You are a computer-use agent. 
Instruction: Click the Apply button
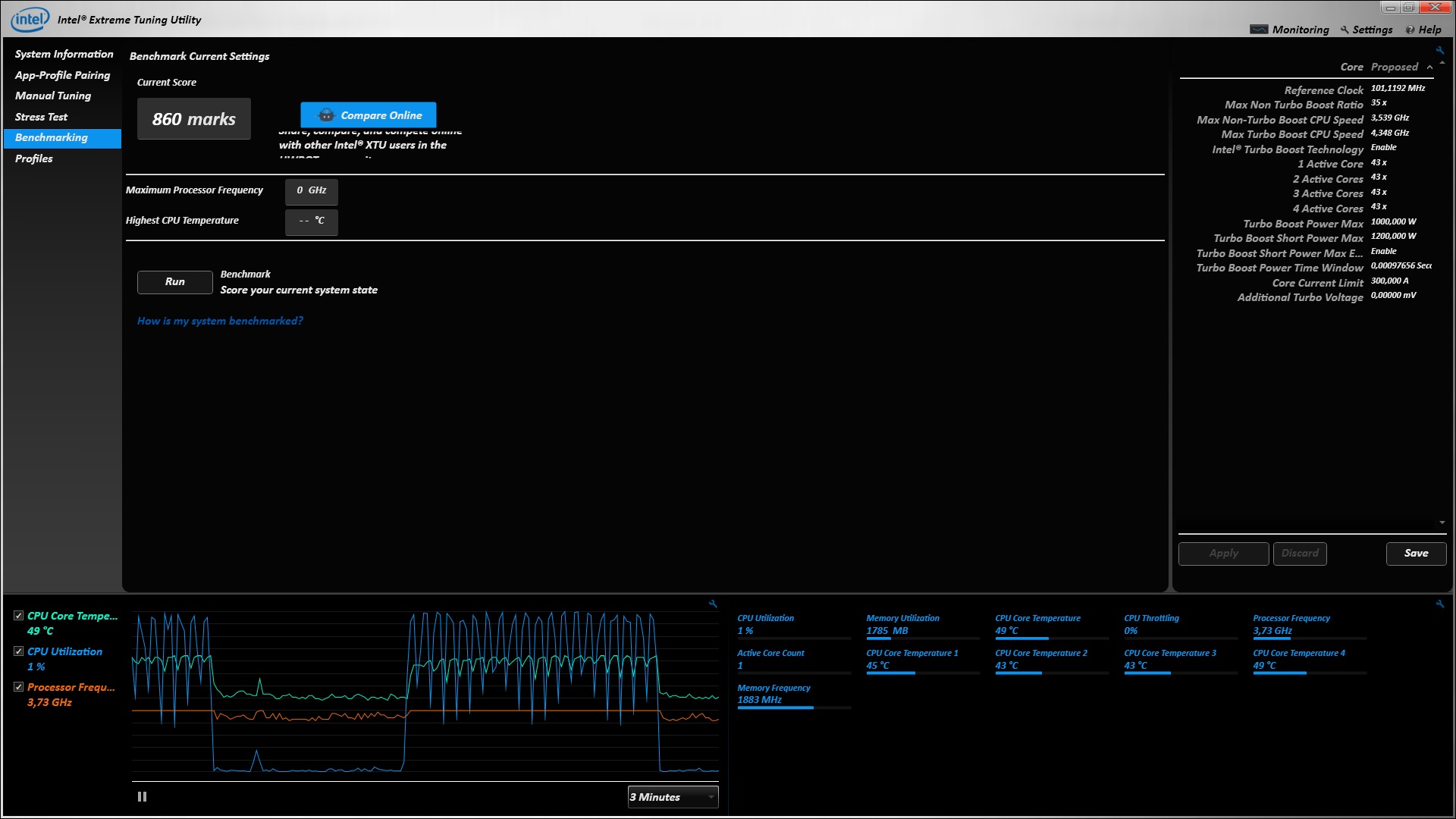(1224, 554)
